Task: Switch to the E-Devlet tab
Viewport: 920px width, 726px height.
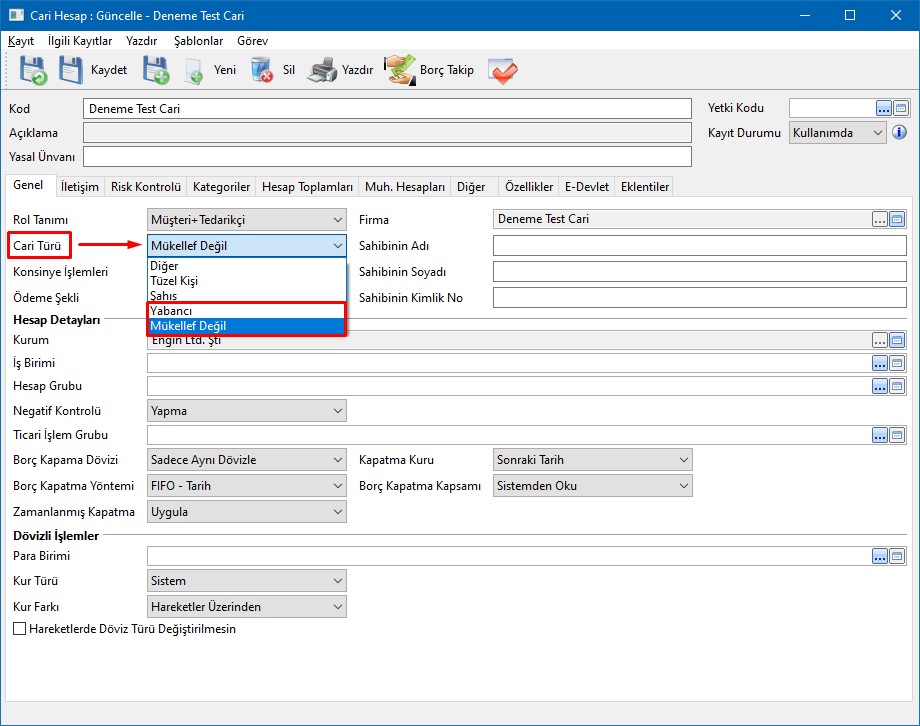Action: point(586,187)
